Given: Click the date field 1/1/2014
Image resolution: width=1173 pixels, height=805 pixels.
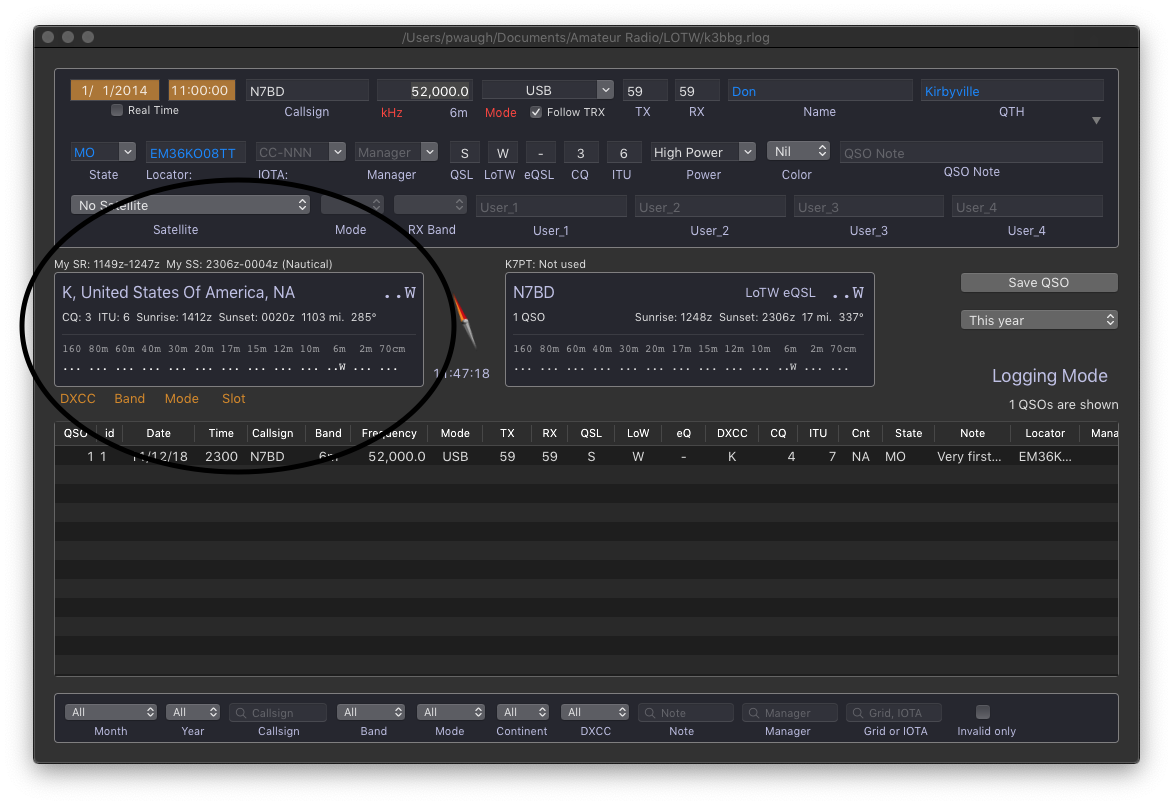Looking at the screenshot, I should [x=114, y=91].
